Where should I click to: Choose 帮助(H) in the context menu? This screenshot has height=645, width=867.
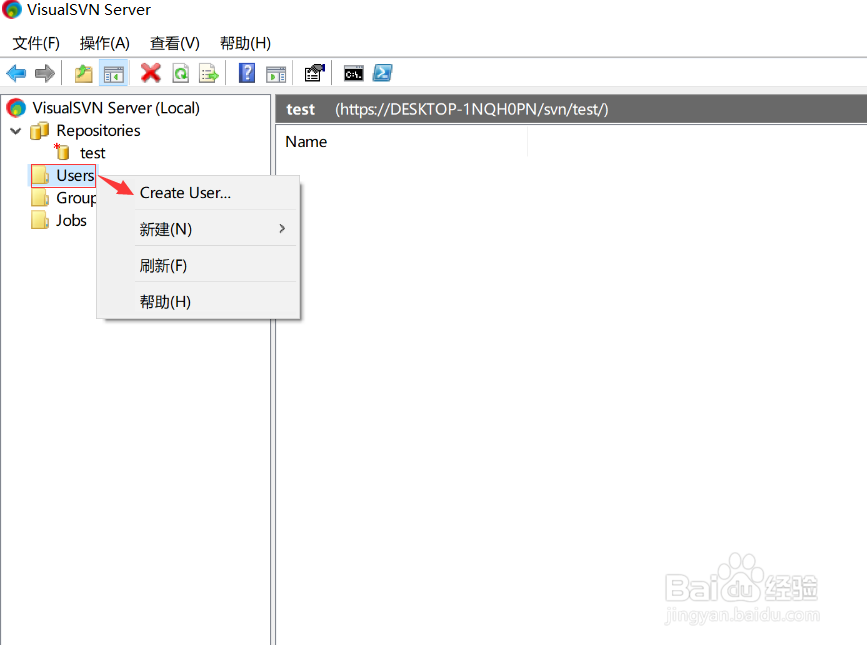[199, 301]
